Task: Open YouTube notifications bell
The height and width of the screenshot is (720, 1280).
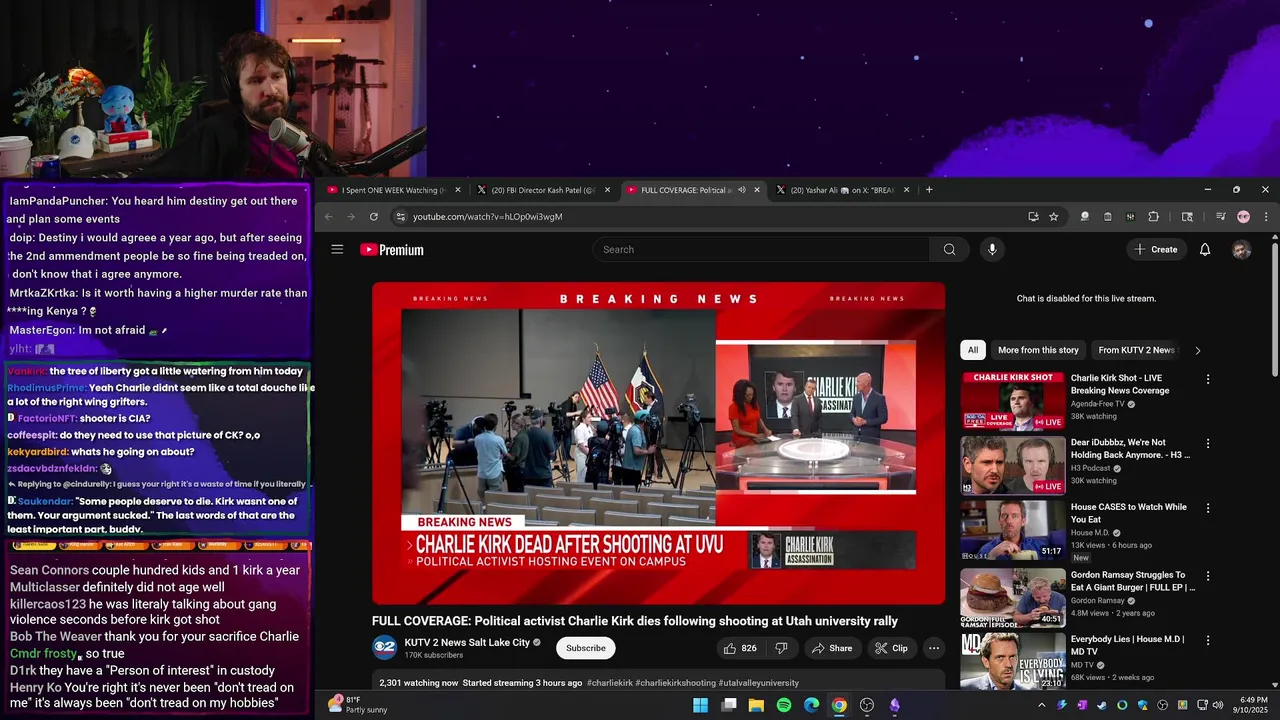Action: [x=1205, y=249]
